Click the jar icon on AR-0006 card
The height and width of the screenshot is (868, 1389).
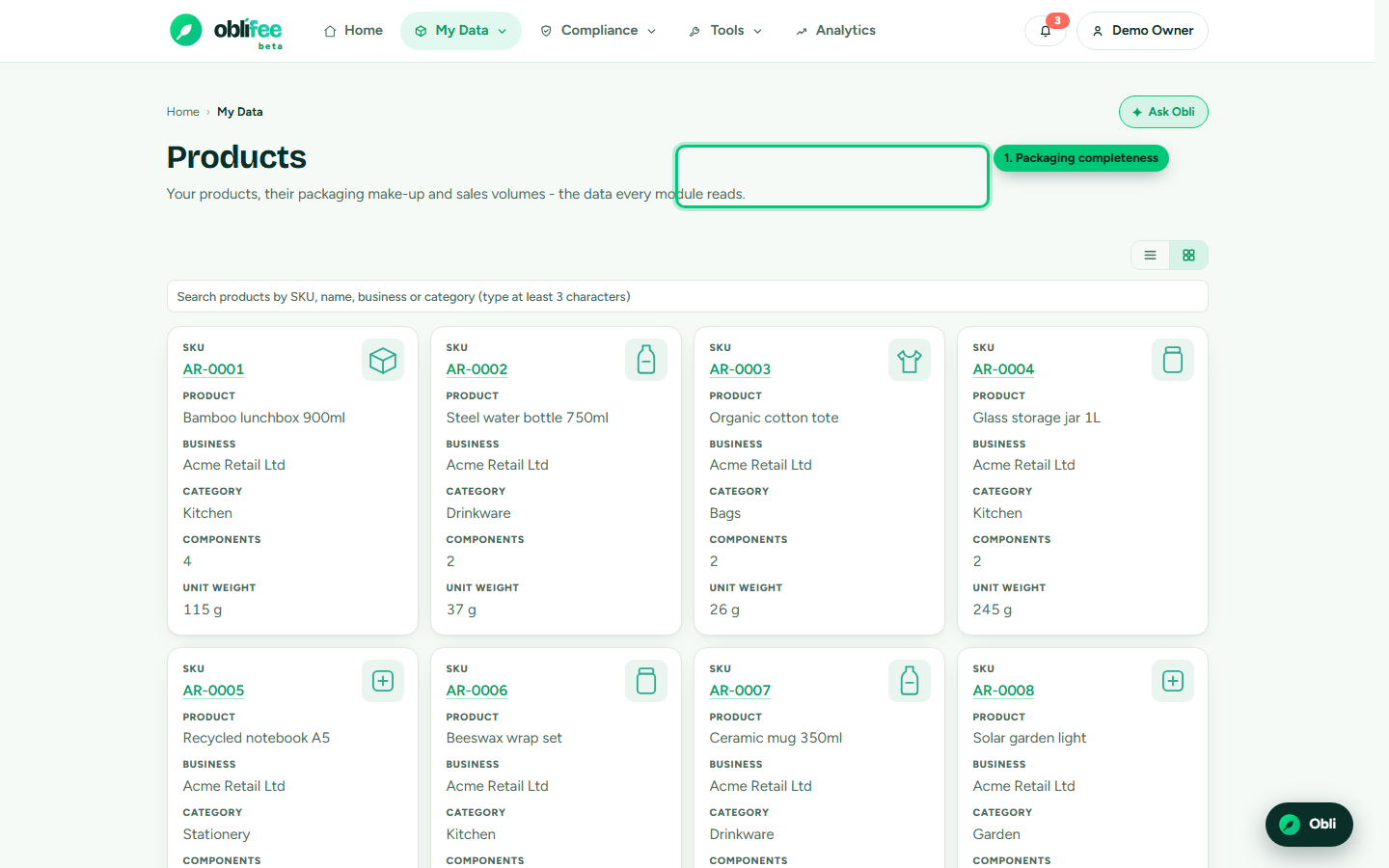click(646, 681)
